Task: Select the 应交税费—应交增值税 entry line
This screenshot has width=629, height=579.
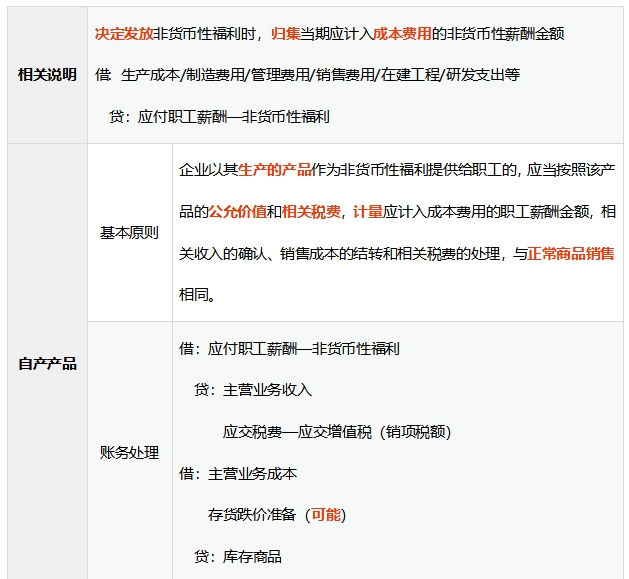Action: click(336, 432)
